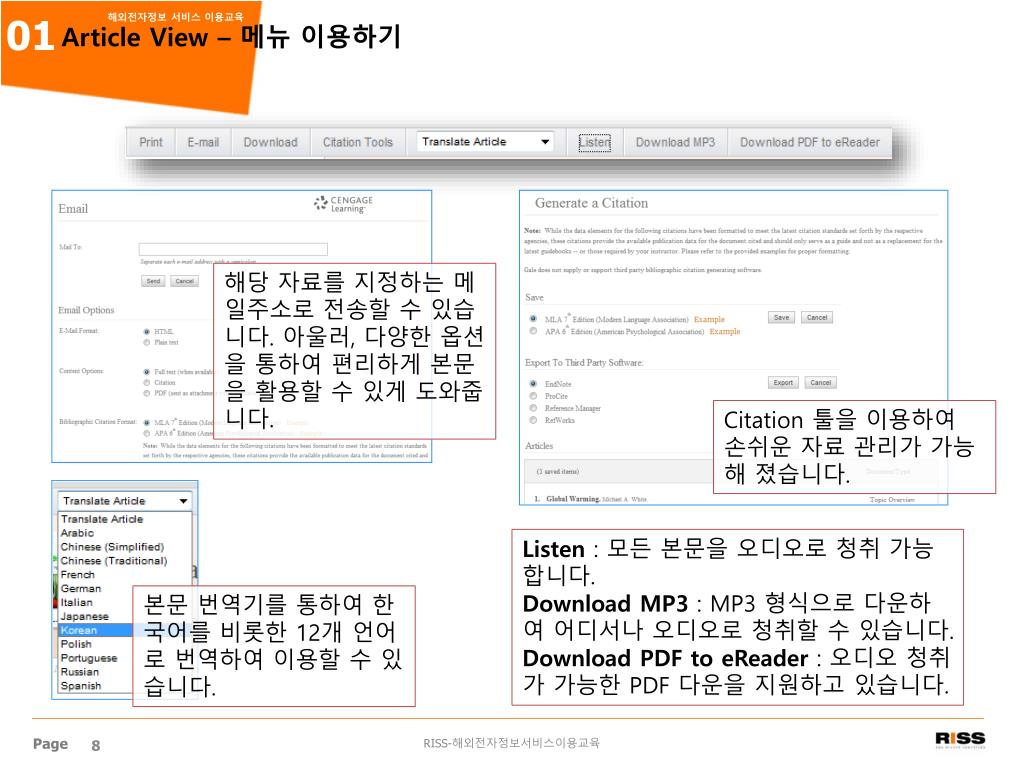
Task: Click Download in the article toolbar
Action: 270,142
